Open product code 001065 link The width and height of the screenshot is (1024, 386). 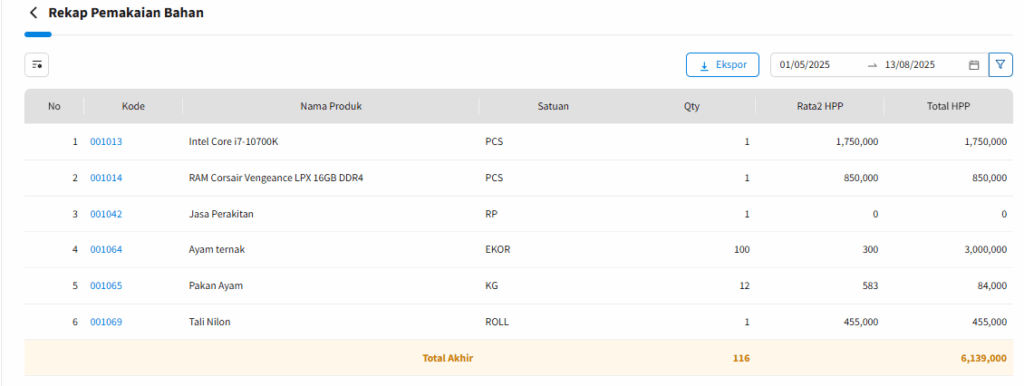[x=106, y=285]
